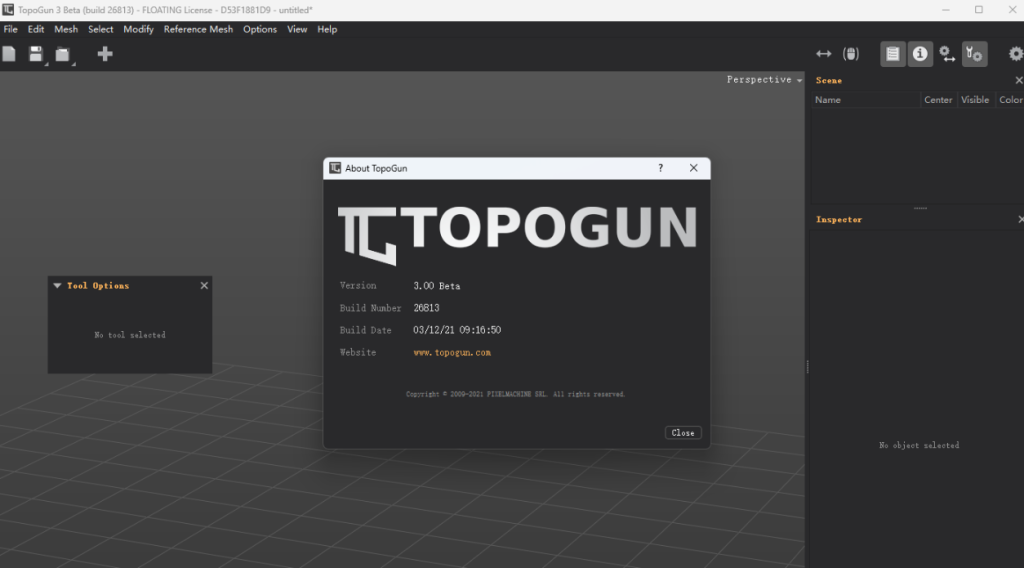Click the Color column header in Scene panel
The width and height of the screenshot is (1024, 568).
tap(1010, 100)
